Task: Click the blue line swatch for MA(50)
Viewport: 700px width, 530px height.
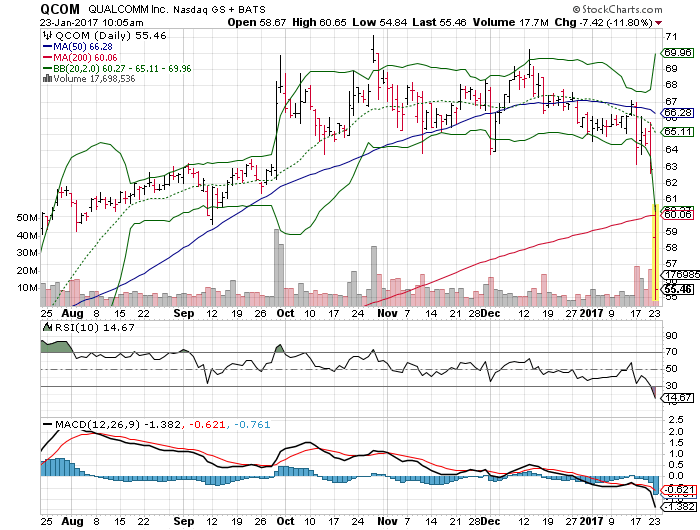Action: 47,46
